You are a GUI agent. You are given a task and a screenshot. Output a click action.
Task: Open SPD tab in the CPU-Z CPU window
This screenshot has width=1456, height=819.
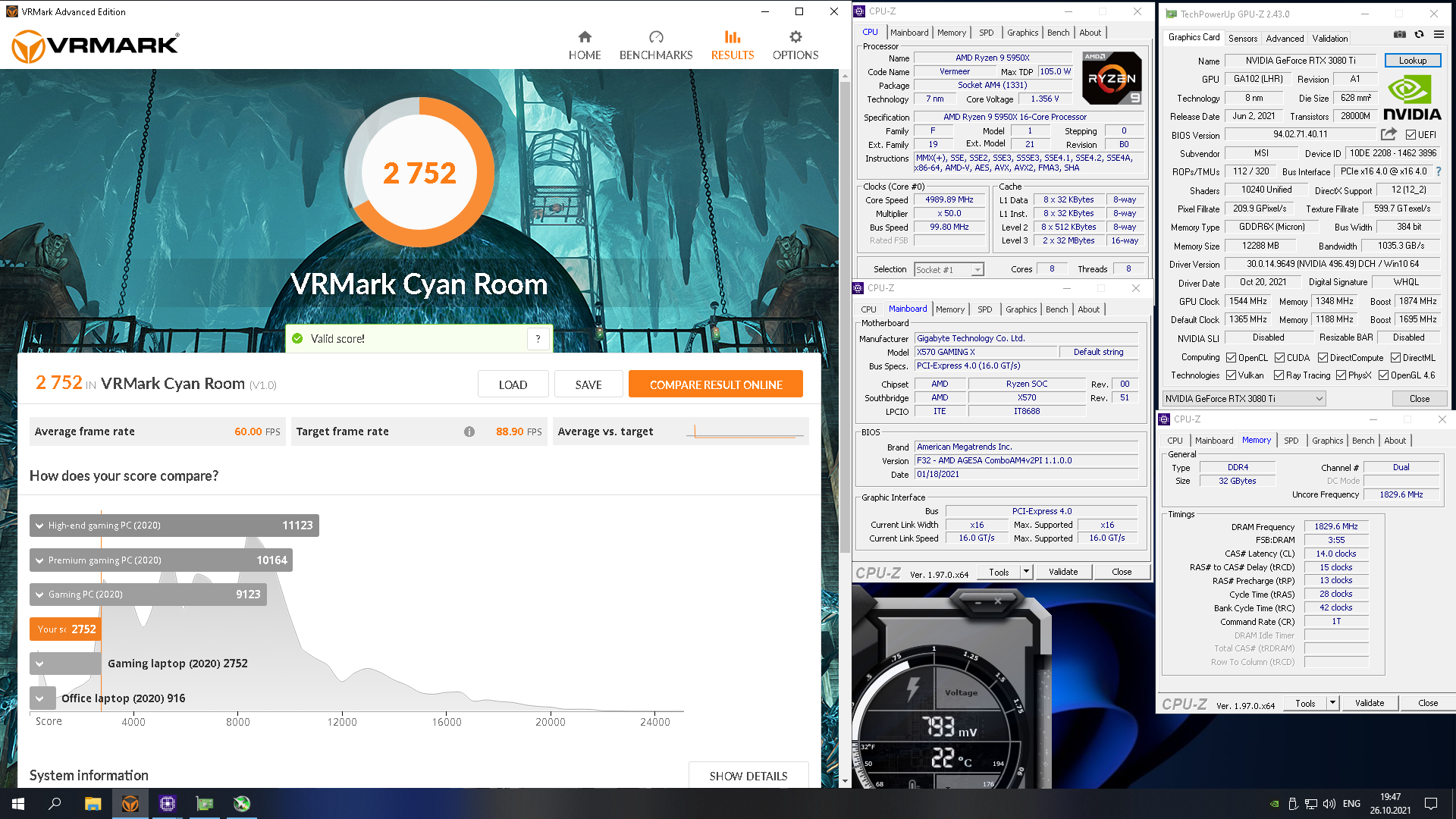point(986,33)
